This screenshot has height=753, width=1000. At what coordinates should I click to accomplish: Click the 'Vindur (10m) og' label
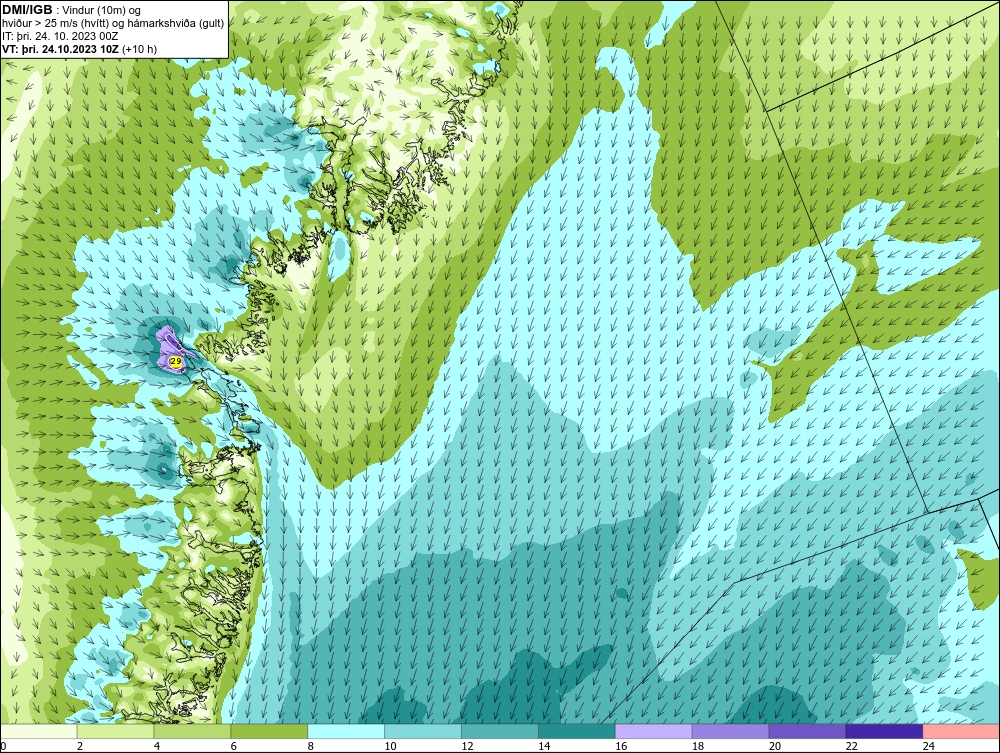point(103,11)
